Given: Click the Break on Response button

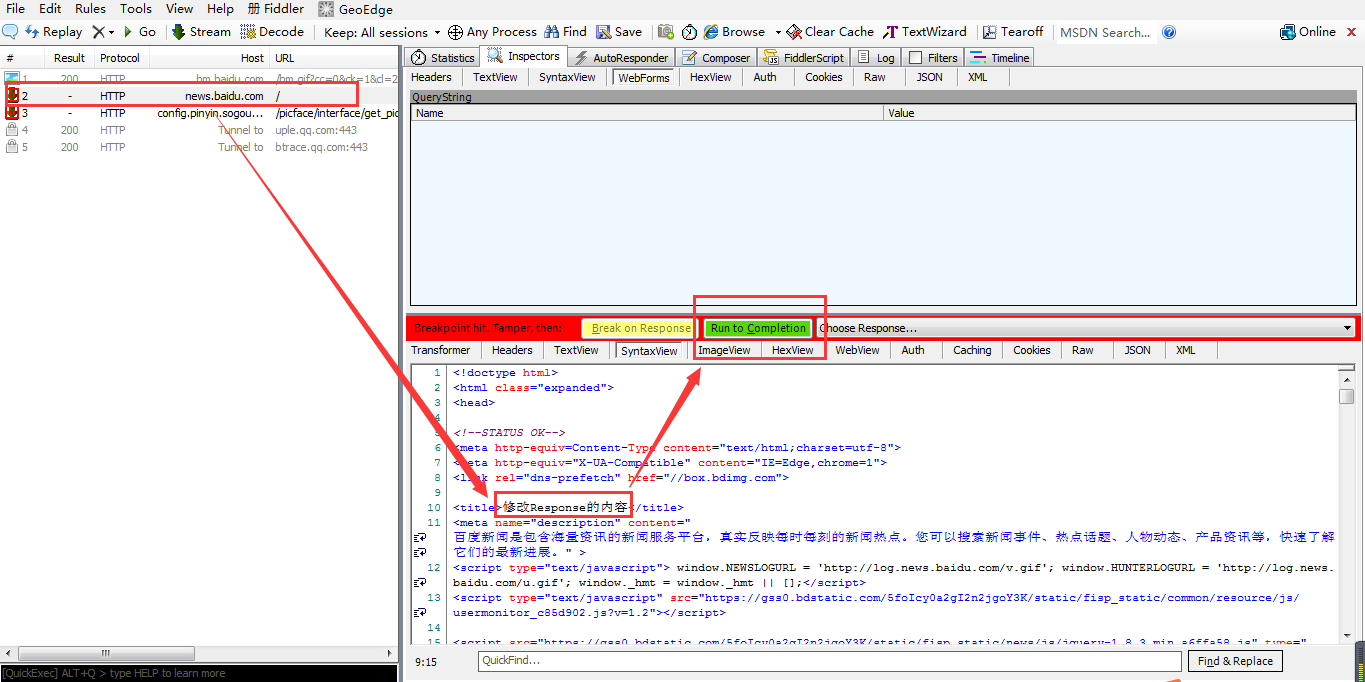Looking at the screenshot, I should click(x=637, y=328).
